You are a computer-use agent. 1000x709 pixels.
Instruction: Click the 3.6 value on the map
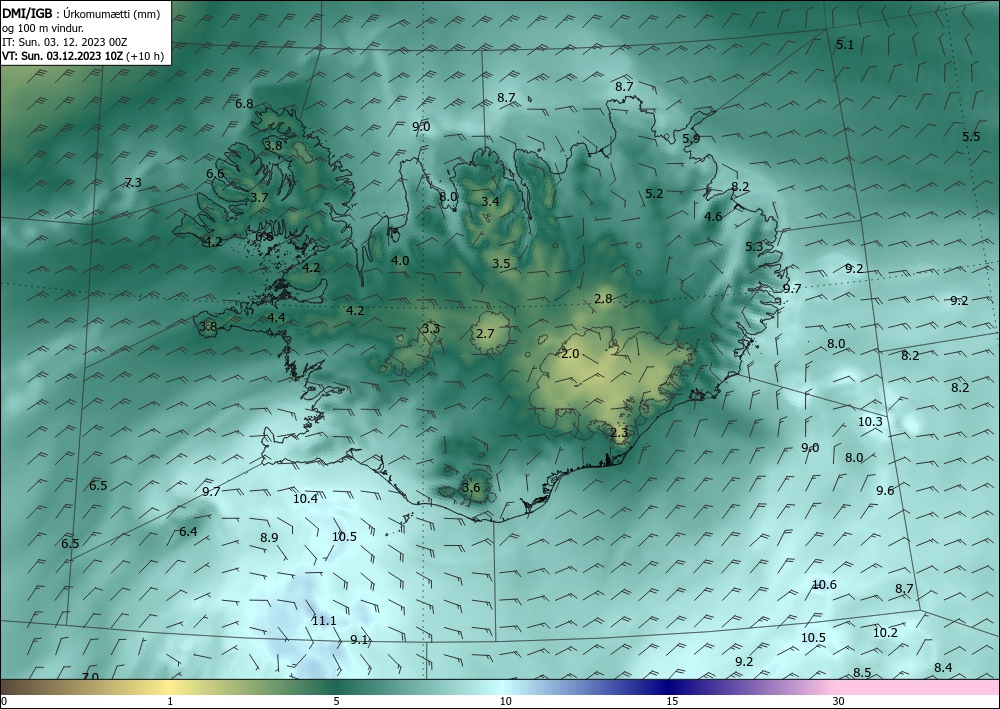[x=471, y=488]
